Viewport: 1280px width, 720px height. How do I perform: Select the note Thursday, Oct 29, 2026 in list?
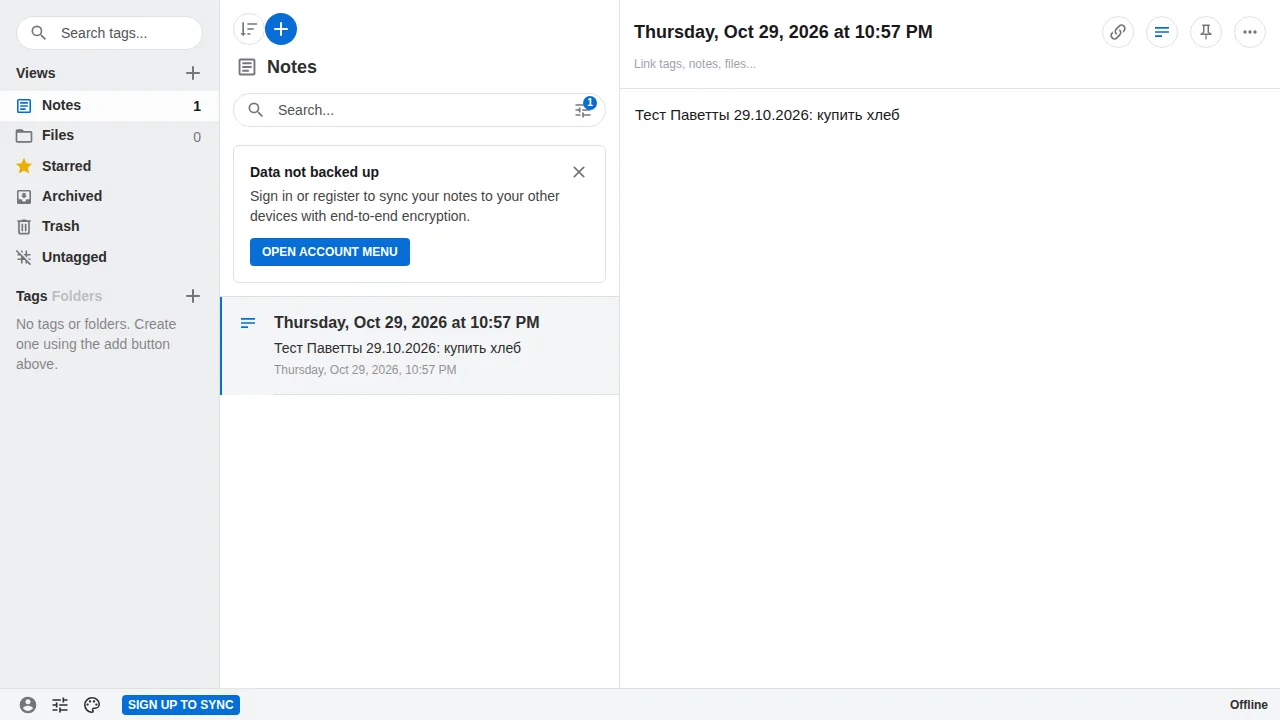pos(420,345)
